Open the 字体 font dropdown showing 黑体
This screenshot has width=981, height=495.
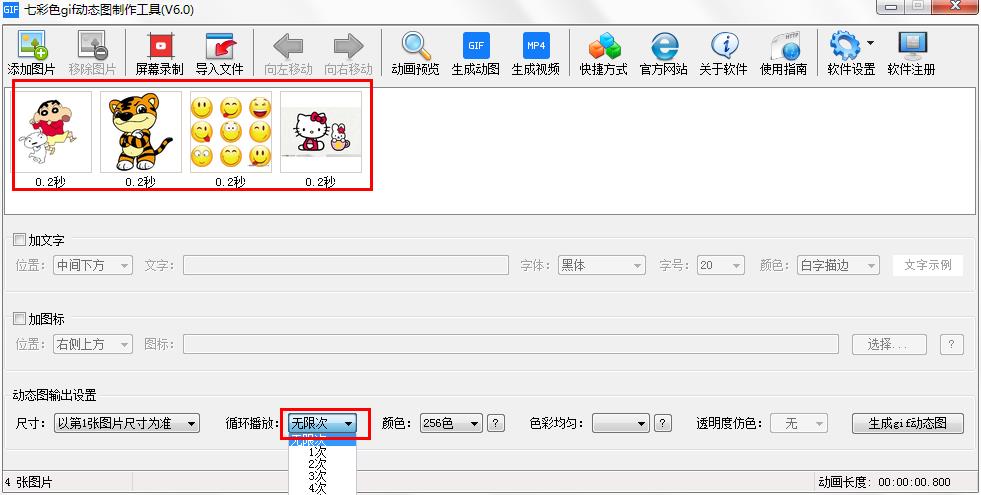click(x=601, y=265)
